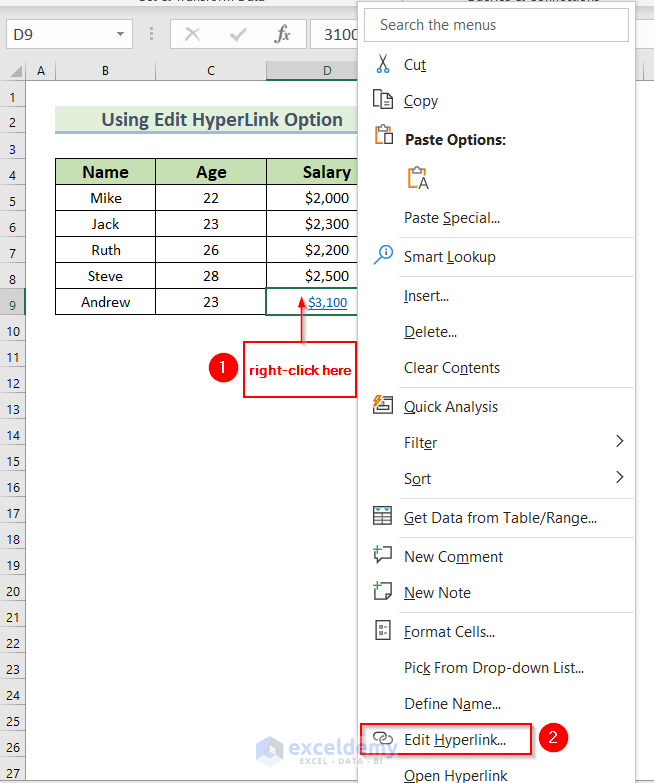Select Get Data from Table/Range...
Screen dimensions: 654x783
(497, 517)
